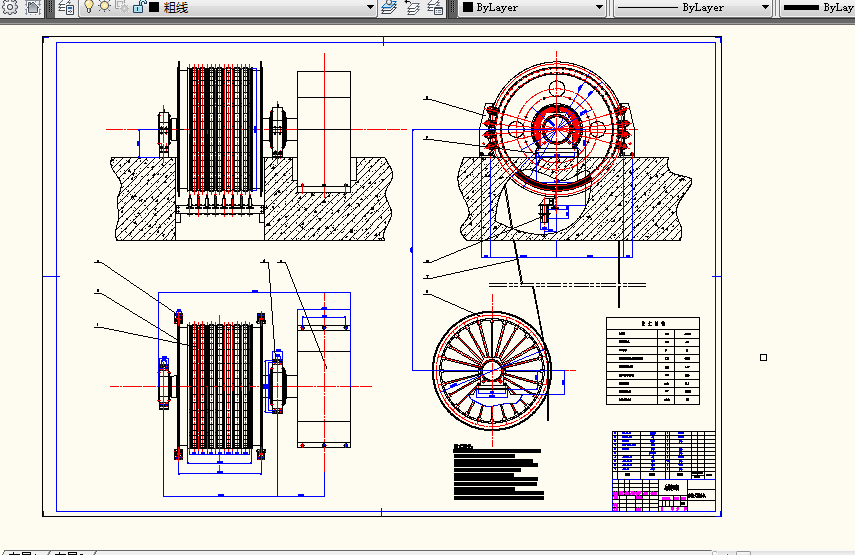
Task: Open the Layer States Manager icon
Action: [435, 7]
